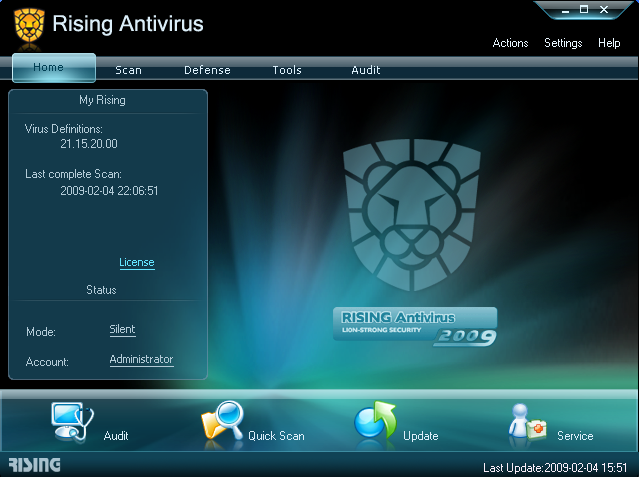The width and height of the screenshot is (639, 477).
Task: Follow the License link
Action: pyautogui.click(x=137, y=262)
